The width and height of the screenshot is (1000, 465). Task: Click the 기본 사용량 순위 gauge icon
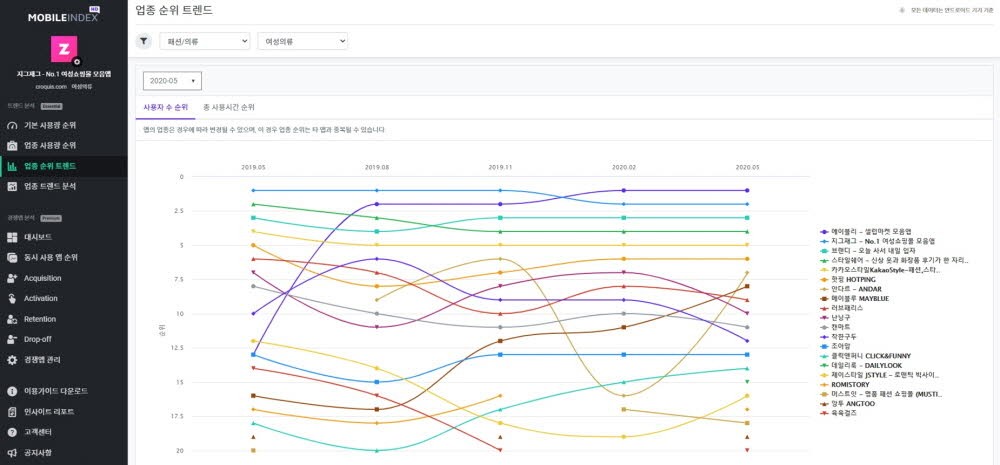coord(11,126)
